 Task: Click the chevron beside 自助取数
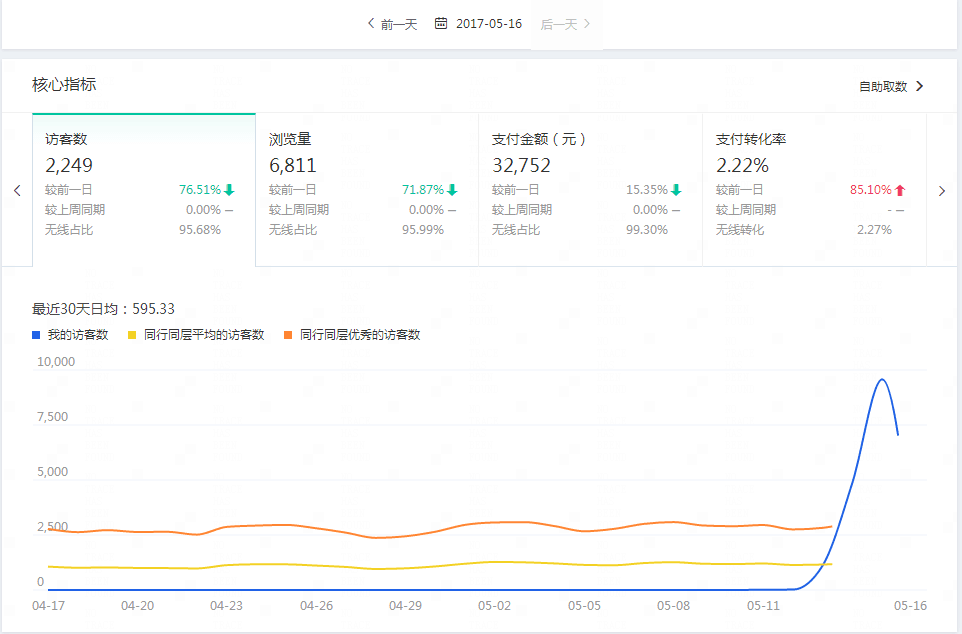click(919, 86)
